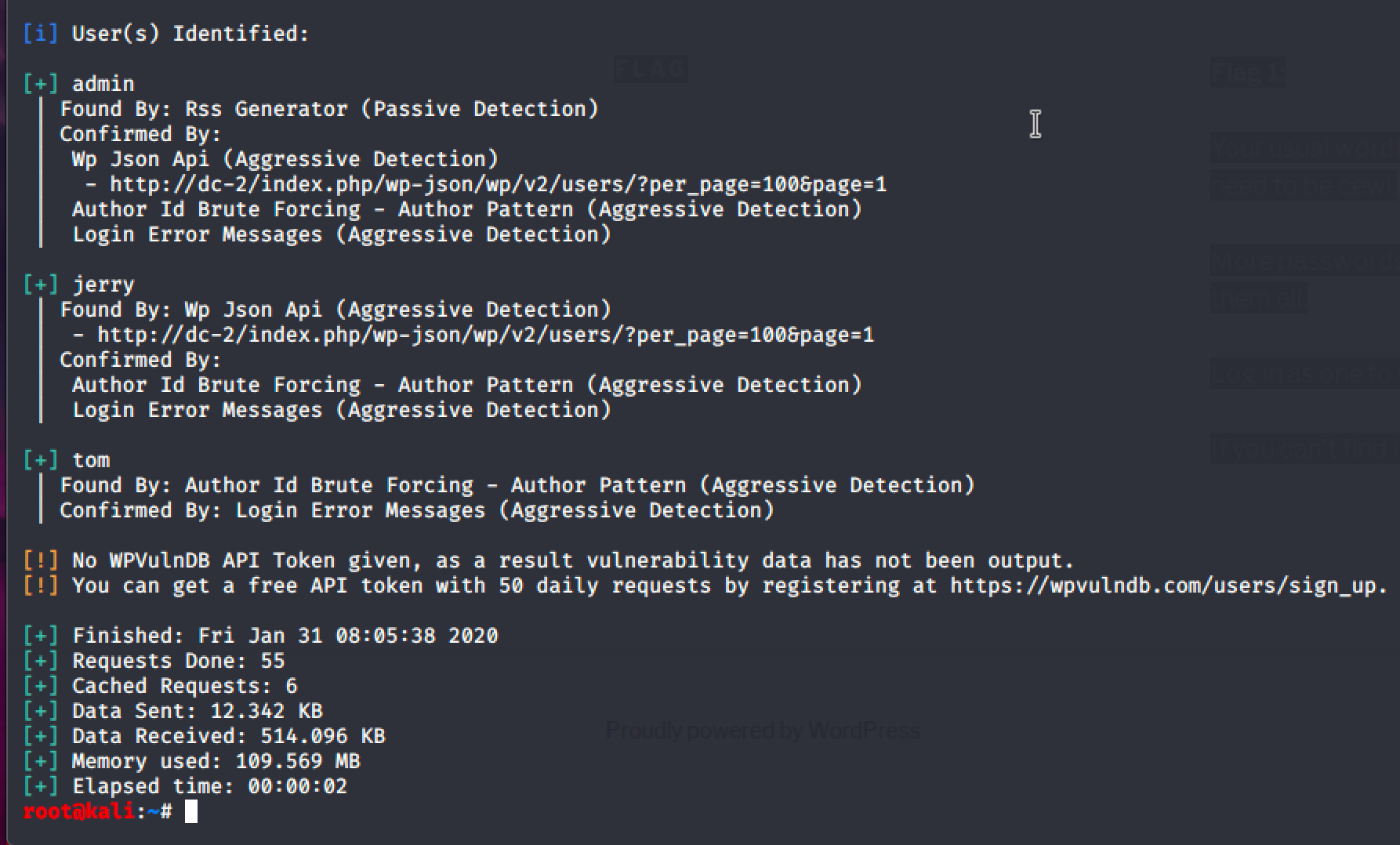Click the [!] marker beside the WPVulnDB token warning
The width and height of the screenshot is (1400, 845).
(x=40, y=560)
